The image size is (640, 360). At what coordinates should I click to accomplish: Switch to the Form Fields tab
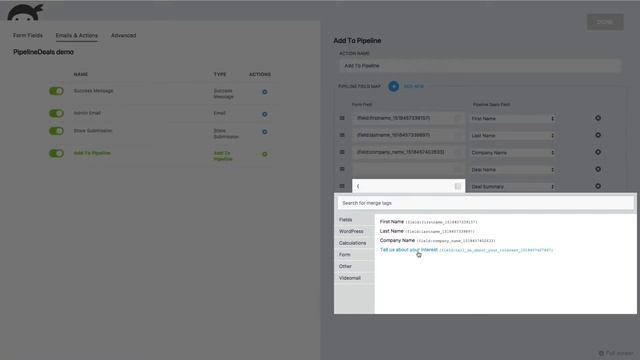point(28,36)
